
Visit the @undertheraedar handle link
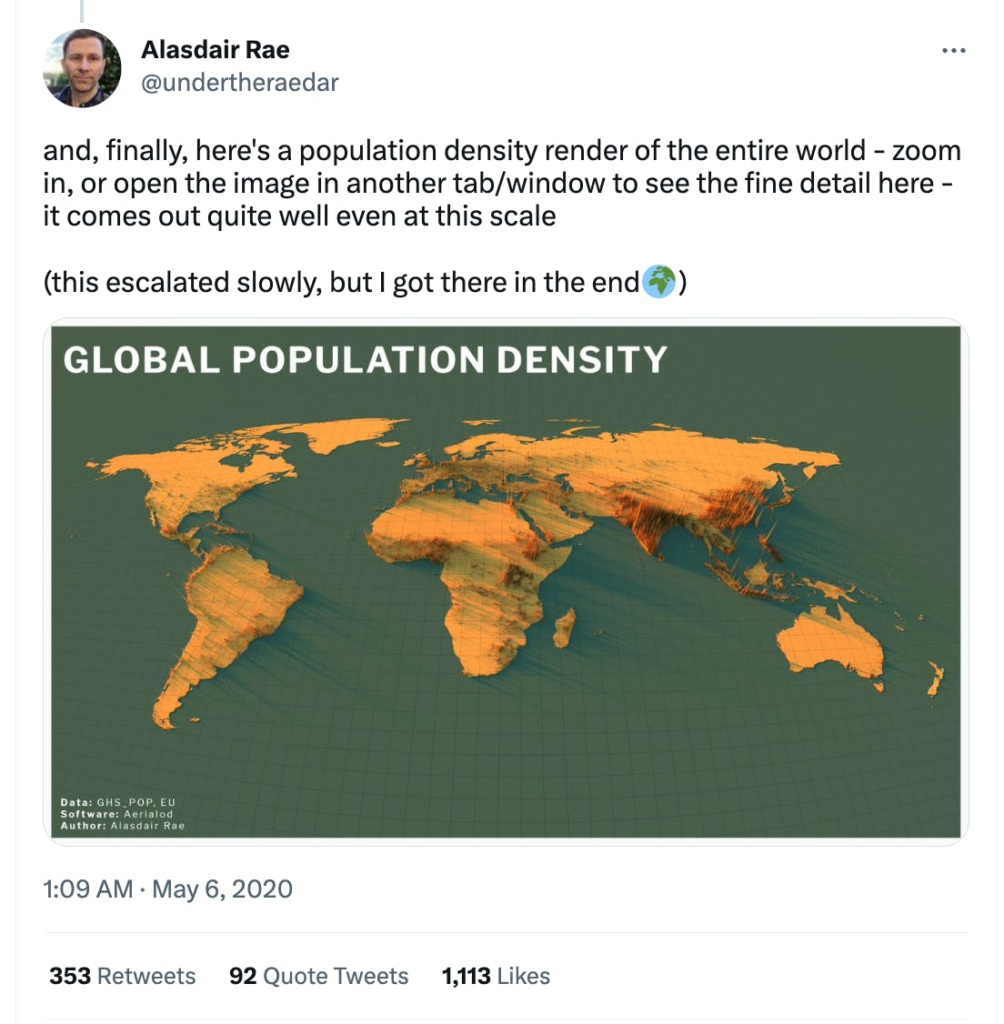tap(240, 83)
